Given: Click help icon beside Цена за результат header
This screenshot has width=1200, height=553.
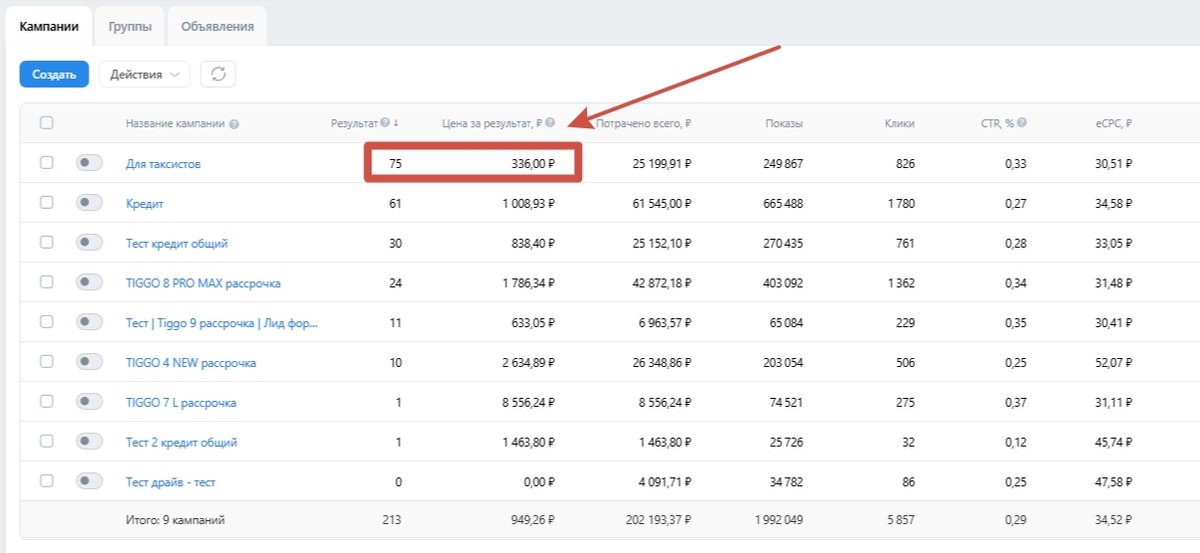Looking at the screenshot, I should coord(550,123).
